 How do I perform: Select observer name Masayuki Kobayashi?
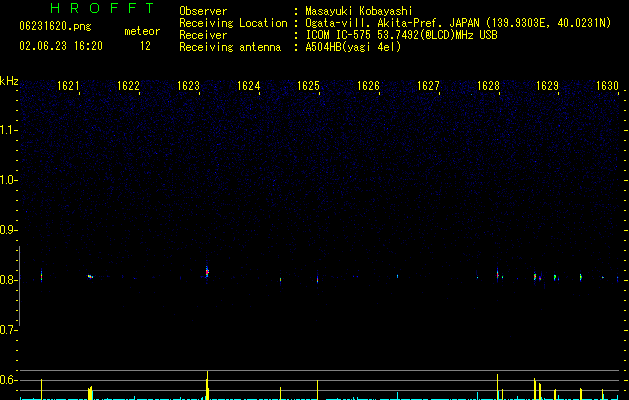pyautogui.click(x=359, y=11)
